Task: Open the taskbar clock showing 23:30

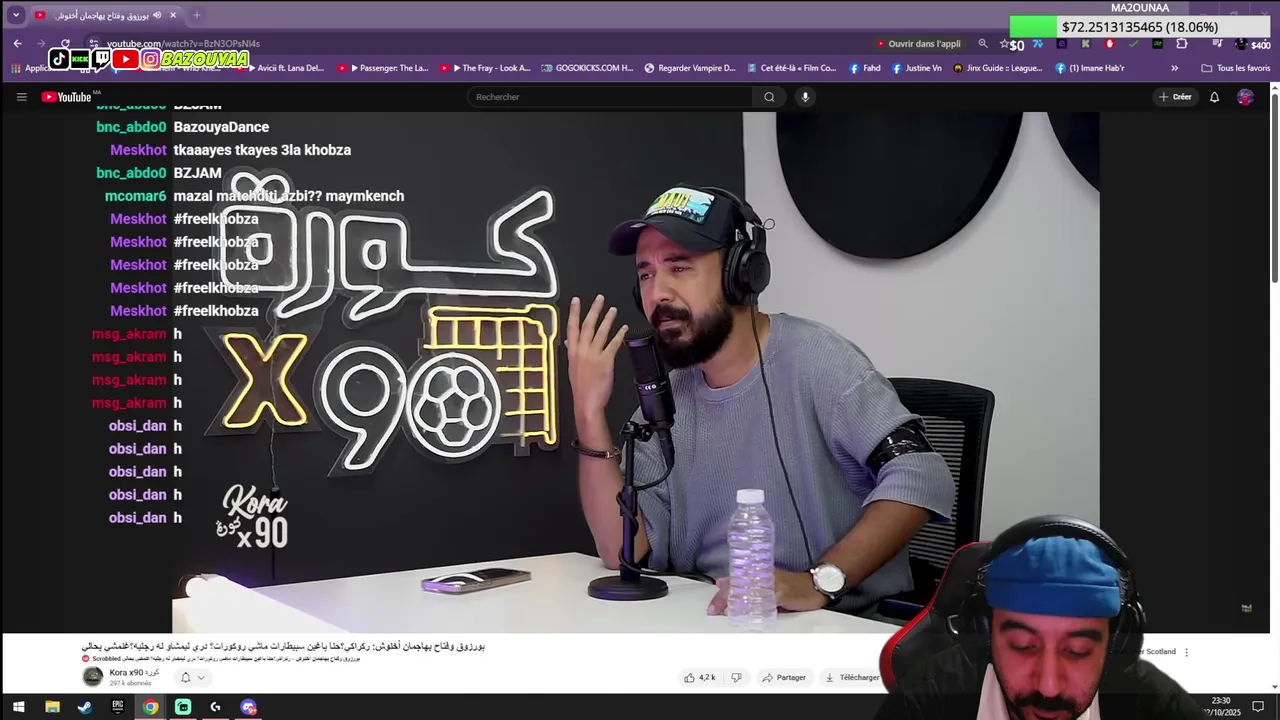Action: click(1221, 706)
